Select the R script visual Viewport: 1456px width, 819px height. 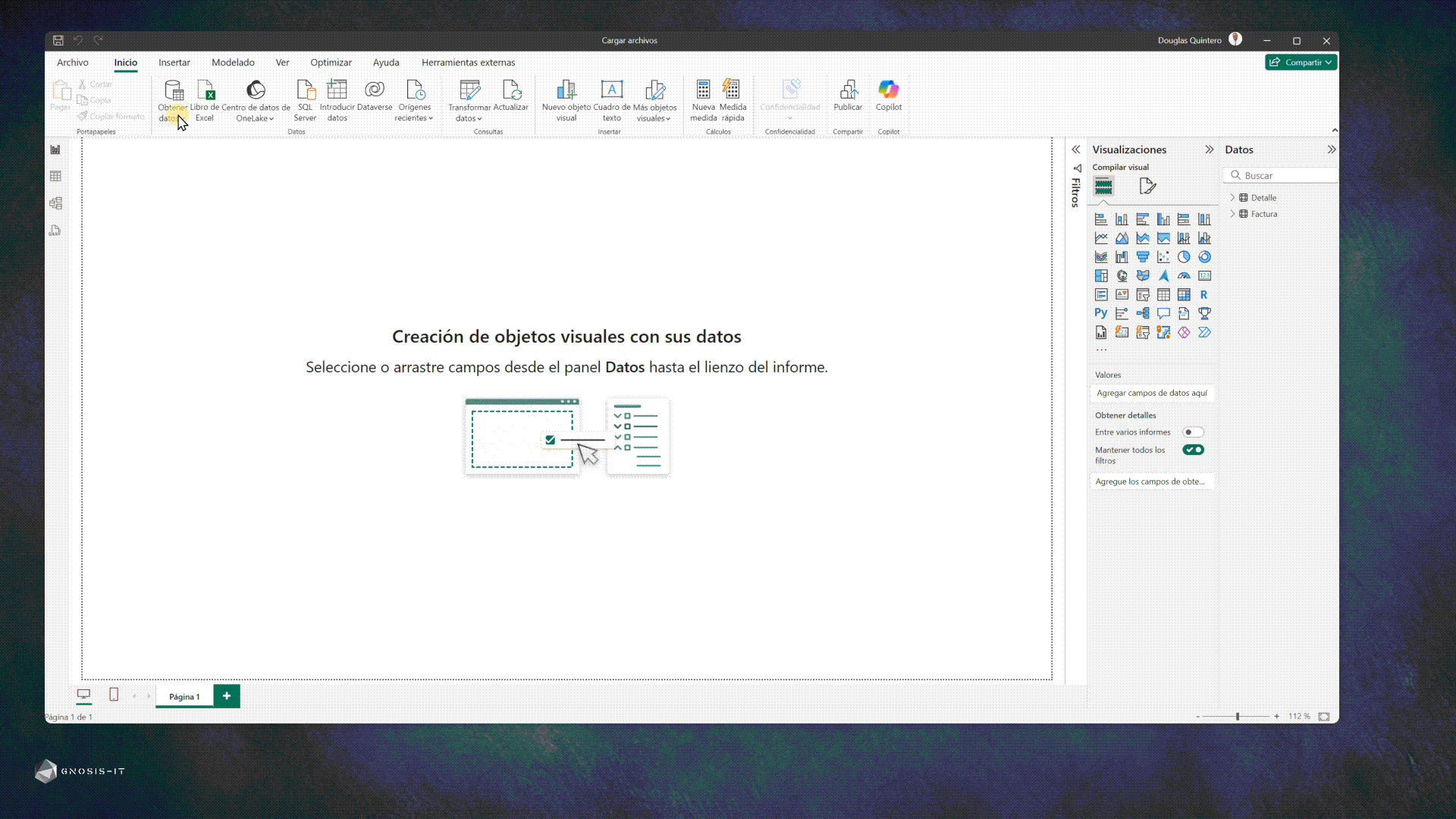click(x=1204, y=295)
